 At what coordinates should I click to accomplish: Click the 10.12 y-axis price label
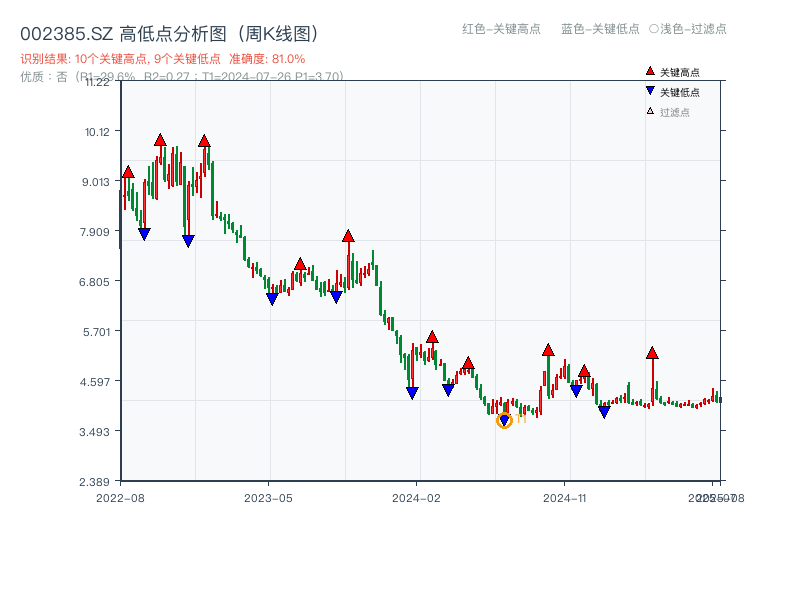[x=97, y=131]
